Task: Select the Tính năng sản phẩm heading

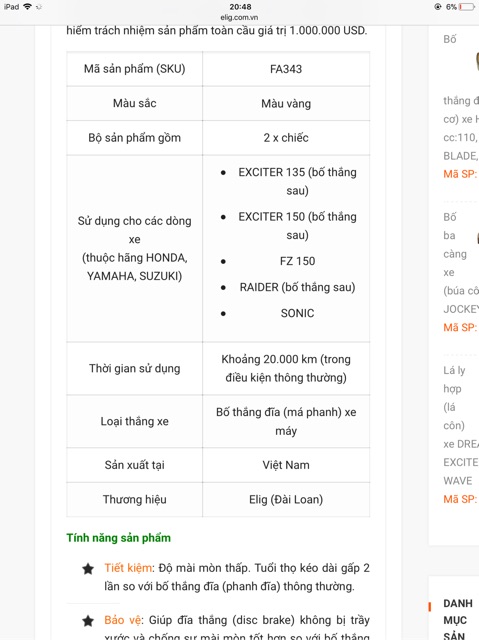Action: click(x=118, y=538)
